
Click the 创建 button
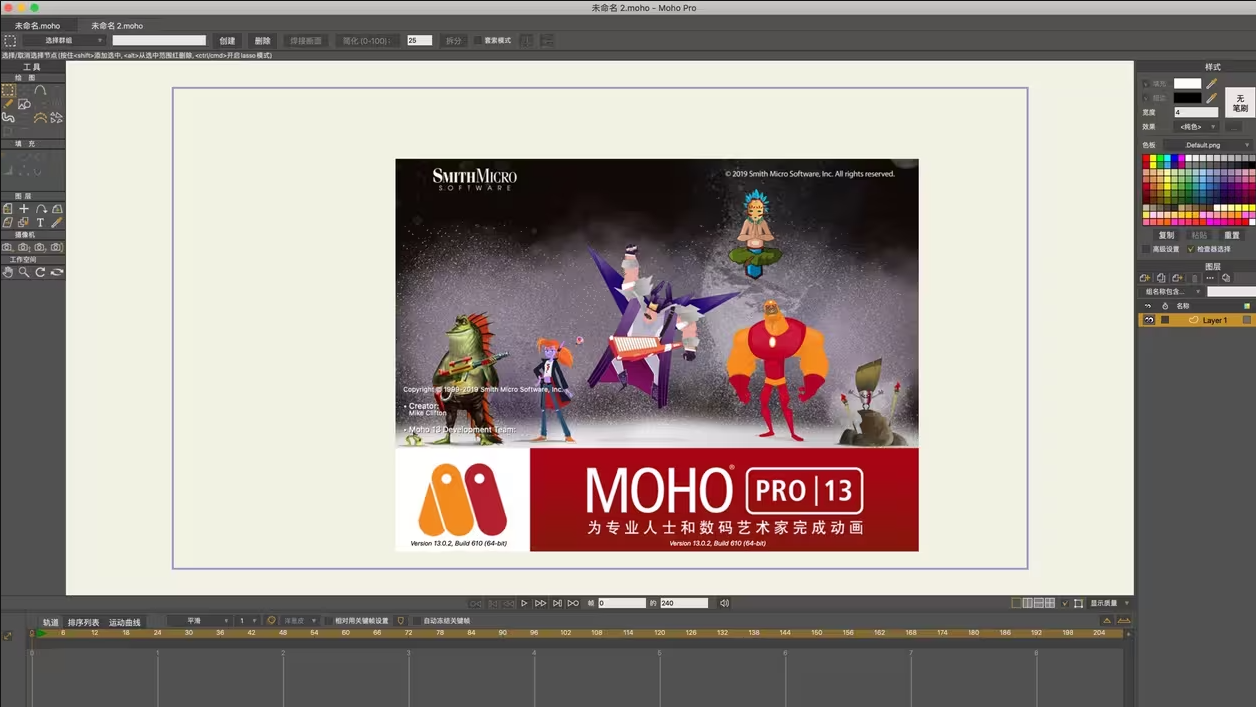tap(227, 41)
